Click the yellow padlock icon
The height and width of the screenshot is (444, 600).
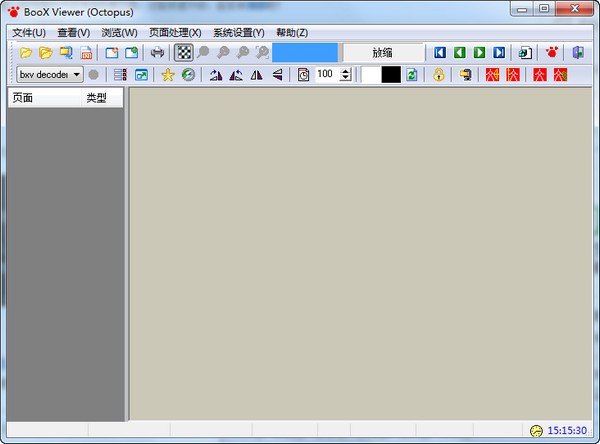(x=438, y=75)
